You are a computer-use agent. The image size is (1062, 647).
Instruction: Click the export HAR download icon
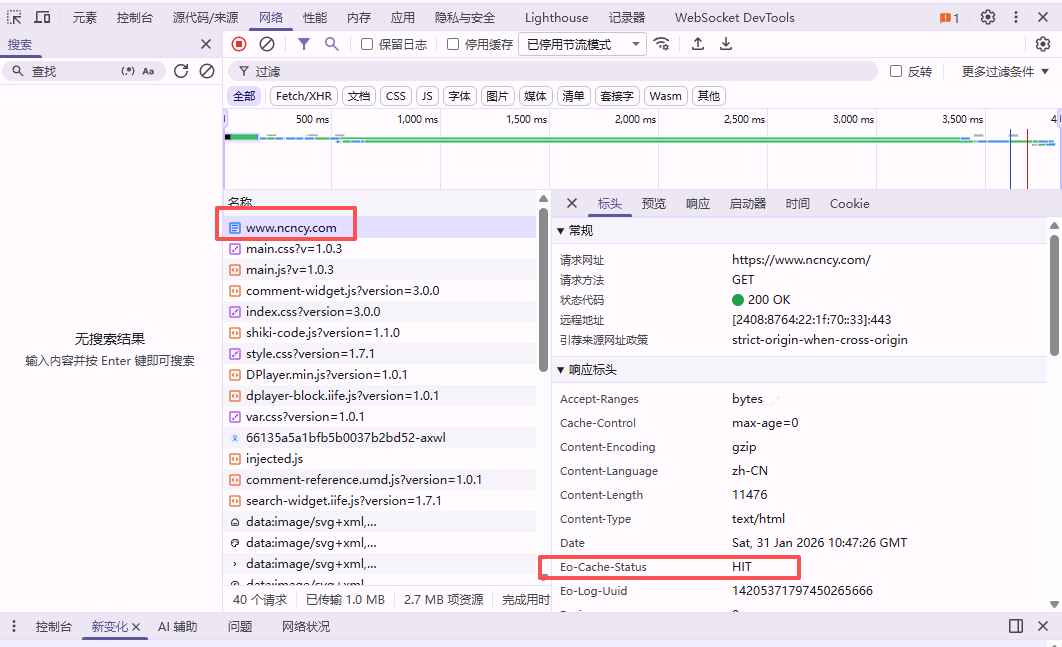pyautogui.click(x=726, y=44)
